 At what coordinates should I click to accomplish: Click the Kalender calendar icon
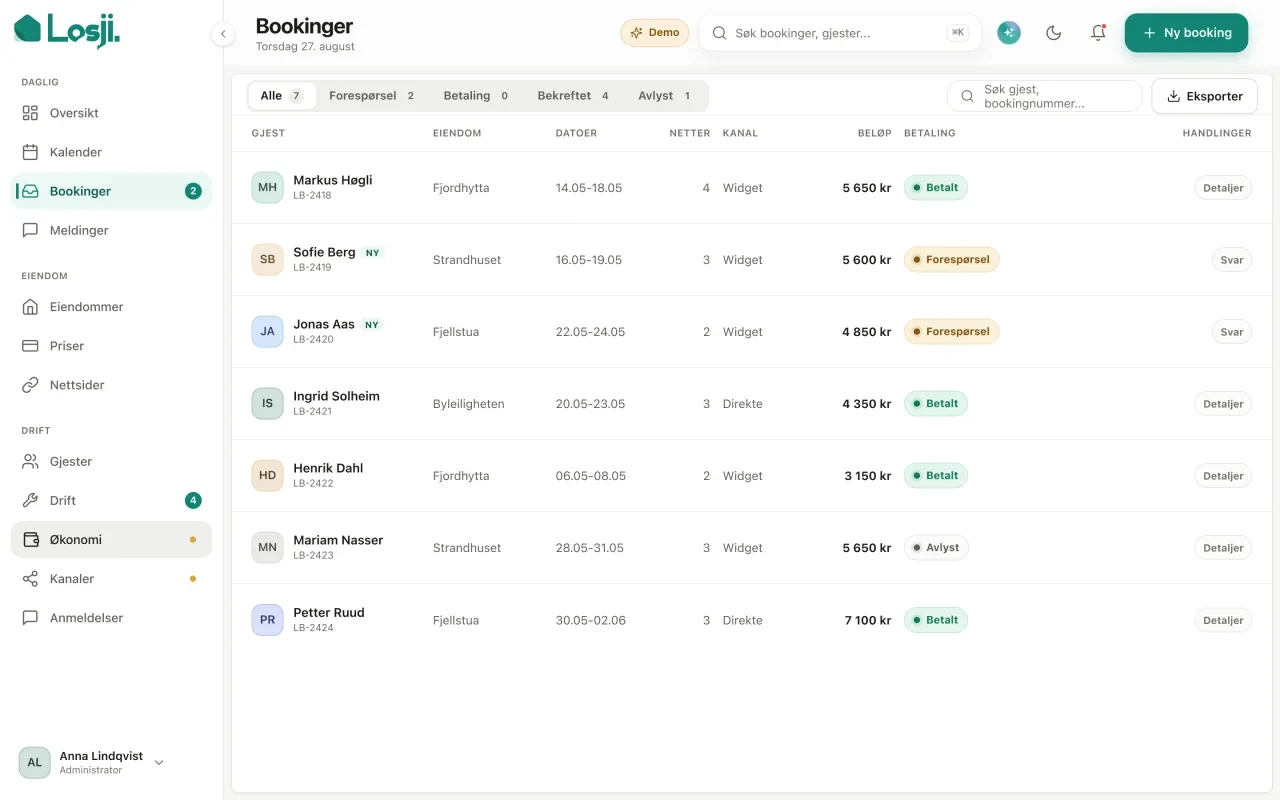pos(30,152)
